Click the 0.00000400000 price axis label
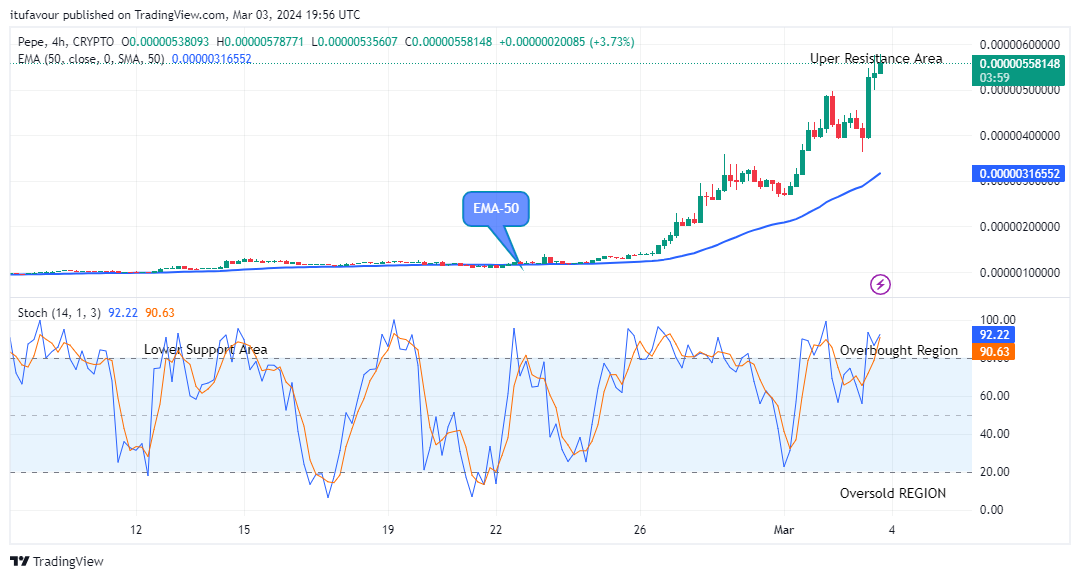1080x579 pixels. tap(1020, 136)
